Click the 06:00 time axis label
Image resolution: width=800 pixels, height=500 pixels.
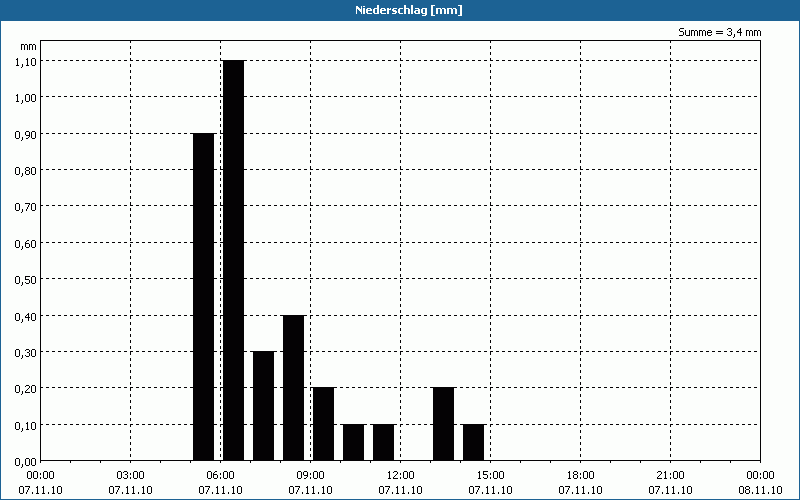pyautogui.click(x=220, y=476)
